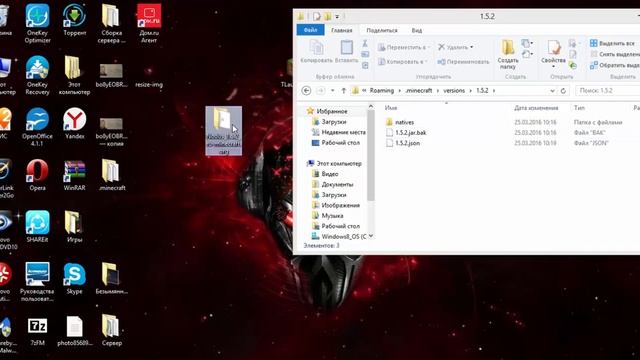Click the .minecraft folder on desktop

111,175
